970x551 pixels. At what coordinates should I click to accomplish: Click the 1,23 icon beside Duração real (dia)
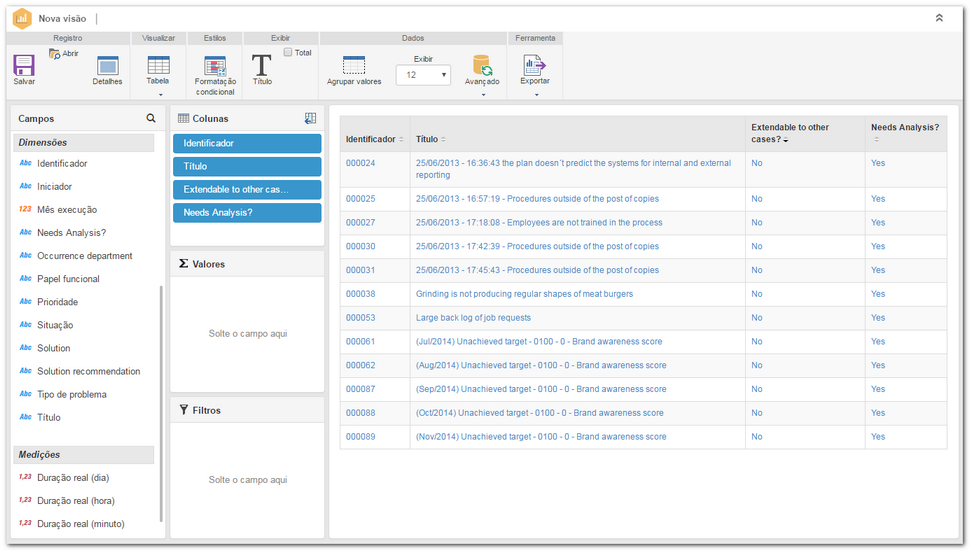(25, 477)
